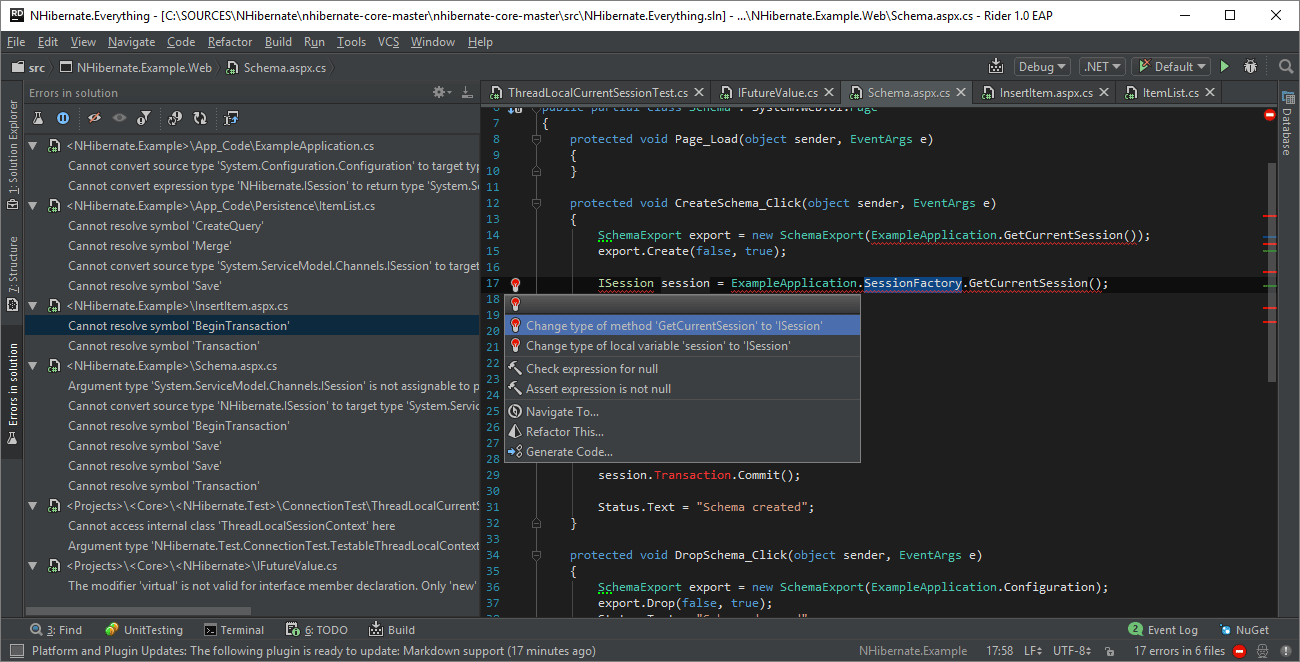Click the export errors icon in panel toolbar

232,118
